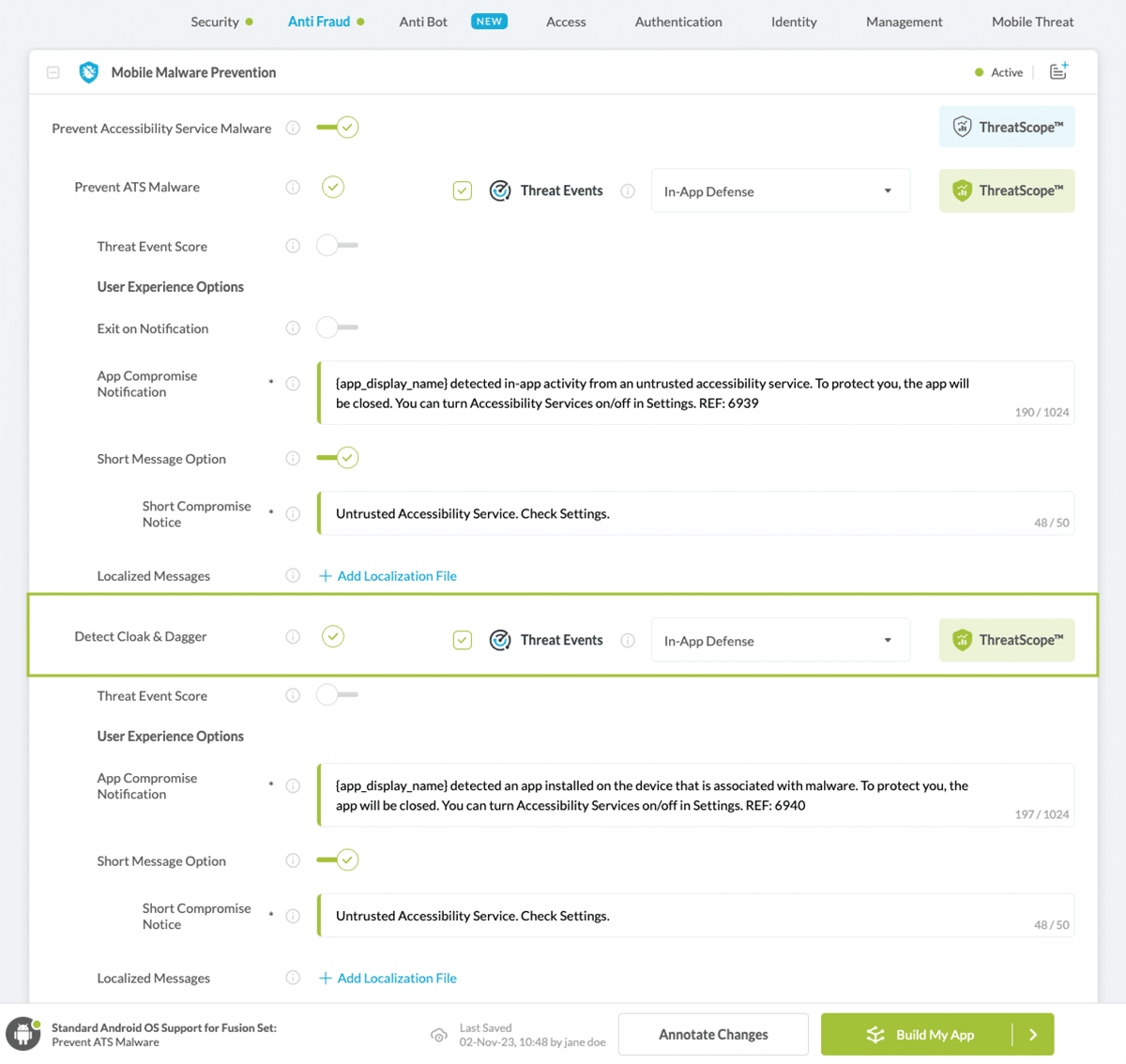Click the last saved history icon
Viewport: 1126px width, 1064px height.
pyautogui.click(x=438, y=1035)
